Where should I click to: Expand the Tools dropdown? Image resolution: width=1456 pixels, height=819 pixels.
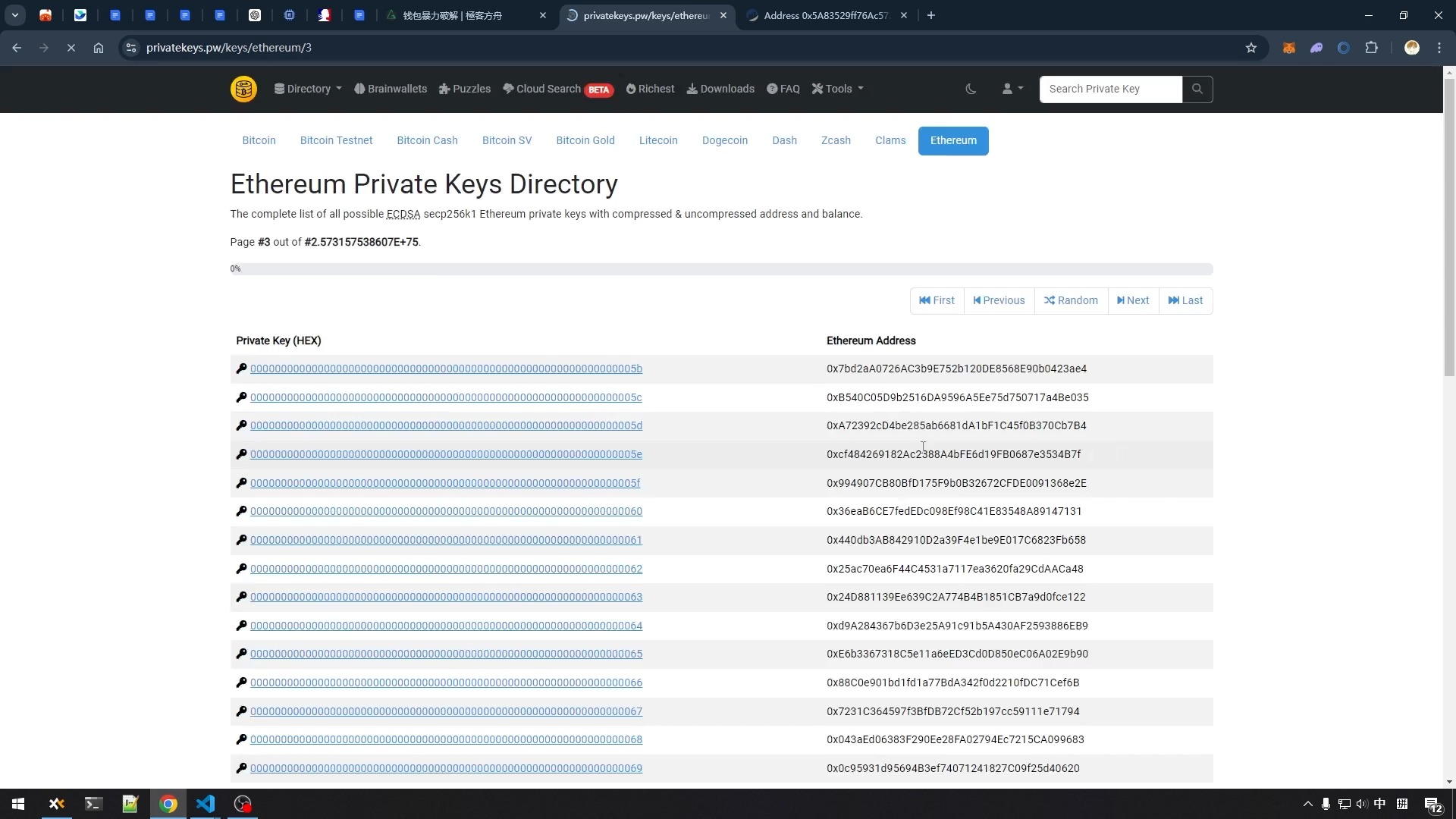[x=838, y=89]
